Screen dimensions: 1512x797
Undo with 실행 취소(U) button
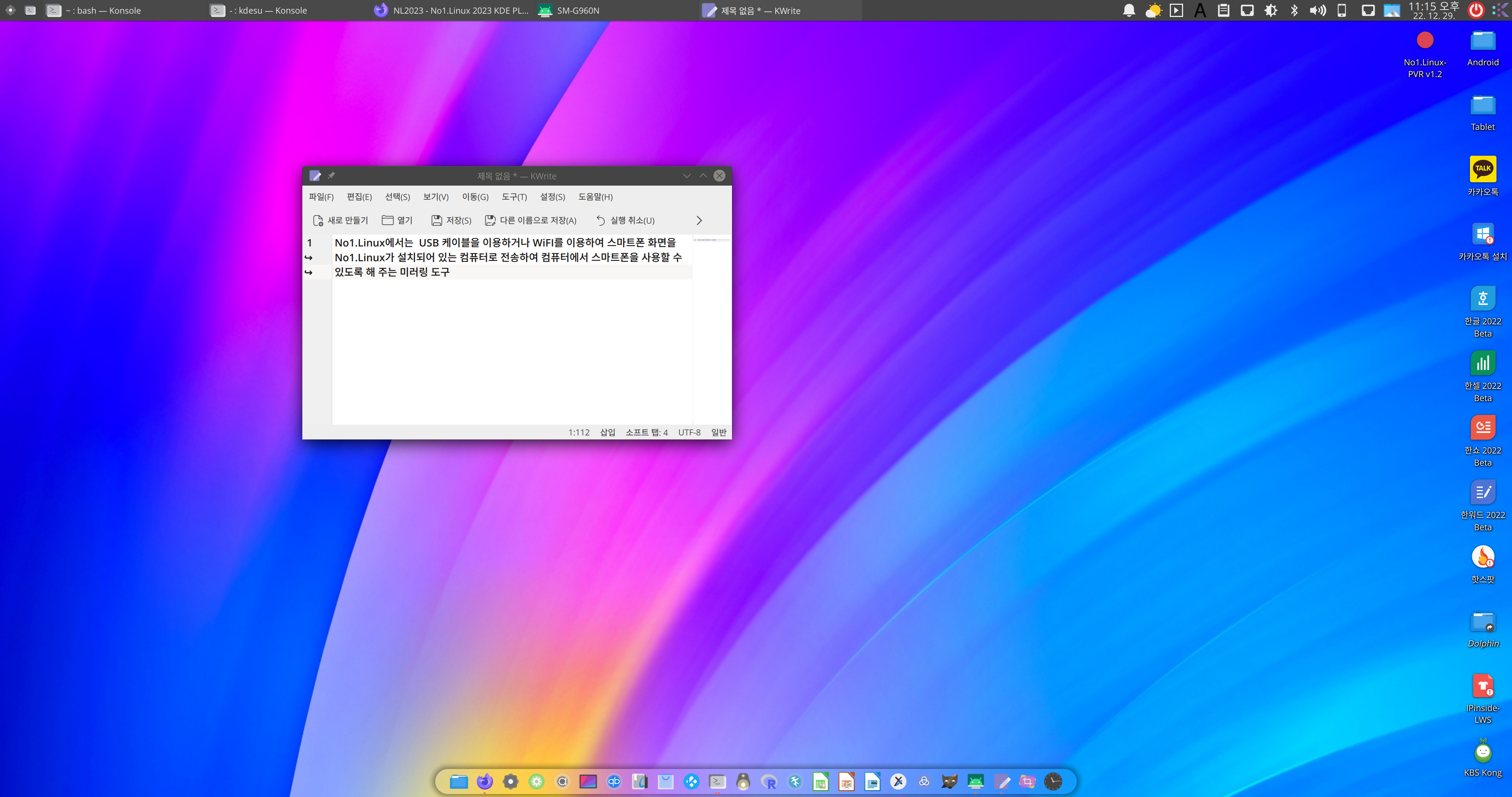(625, 220)
